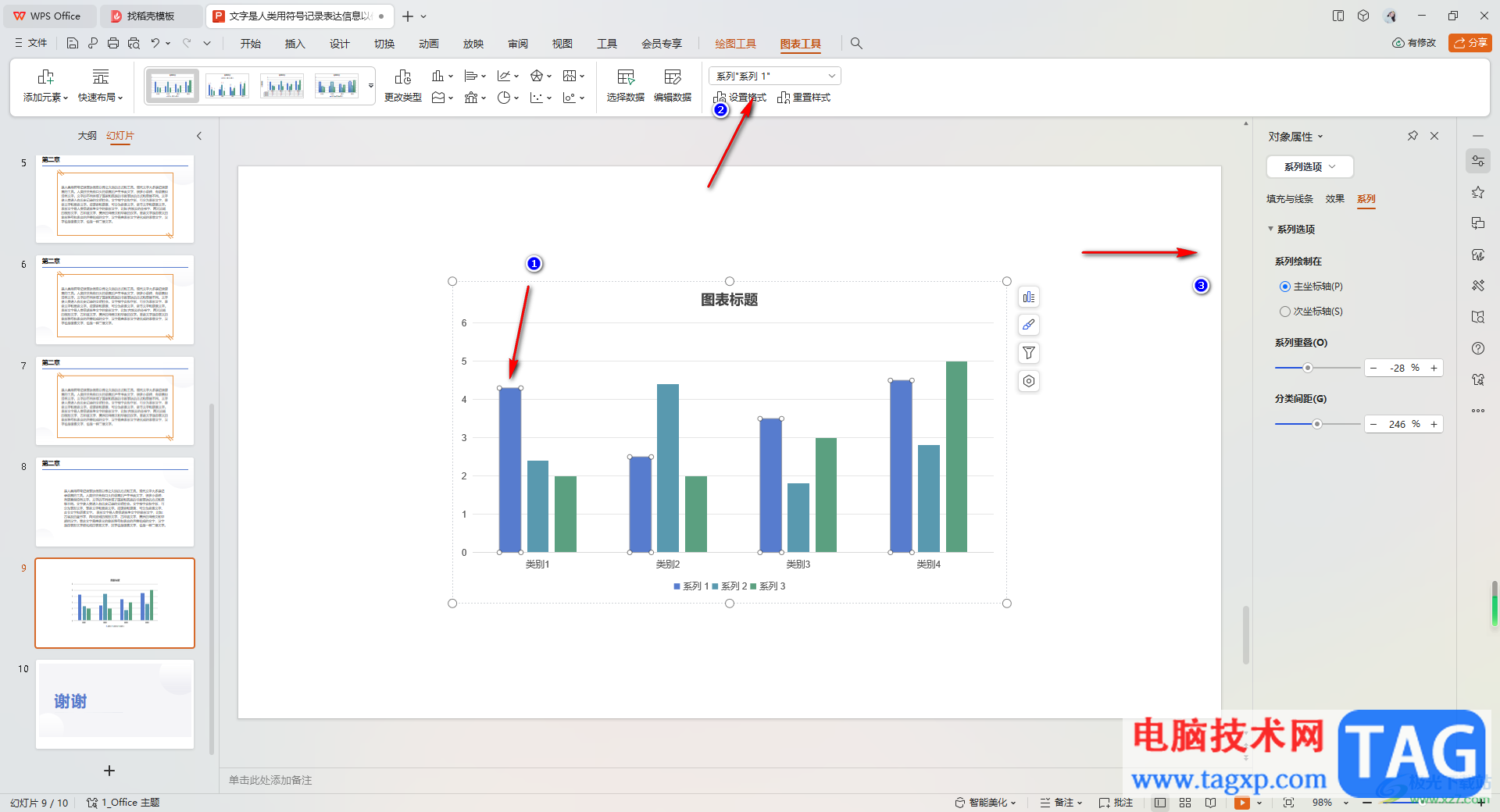Adjust series overlap slider (系列重叠)

[1307, 368]
